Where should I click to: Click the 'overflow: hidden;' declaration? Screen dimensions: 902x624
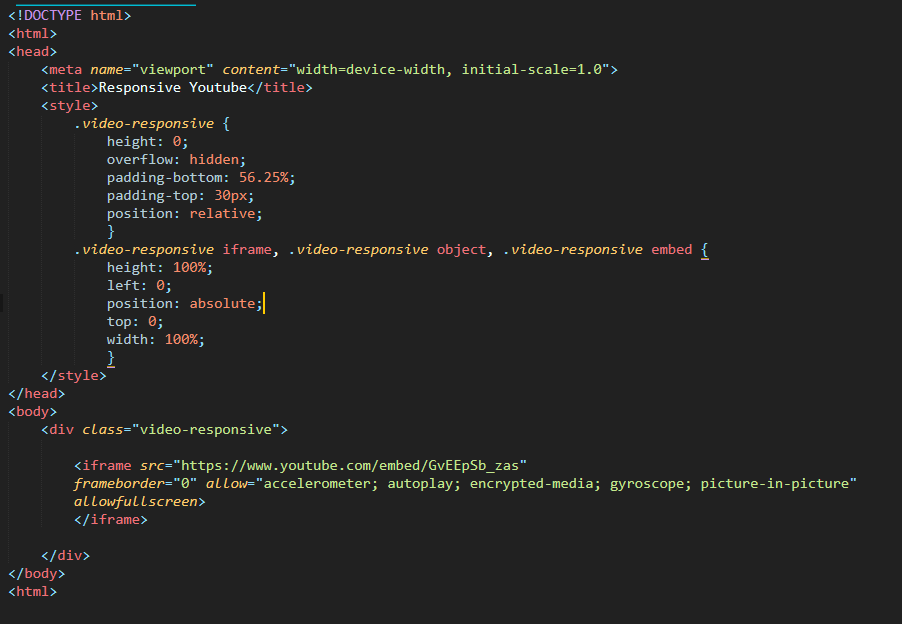(x=176, y=160)
